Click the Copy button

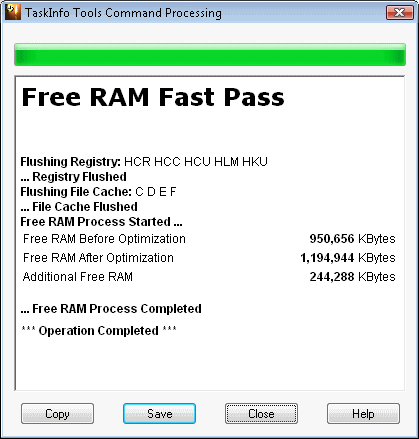tap(57, 414)
